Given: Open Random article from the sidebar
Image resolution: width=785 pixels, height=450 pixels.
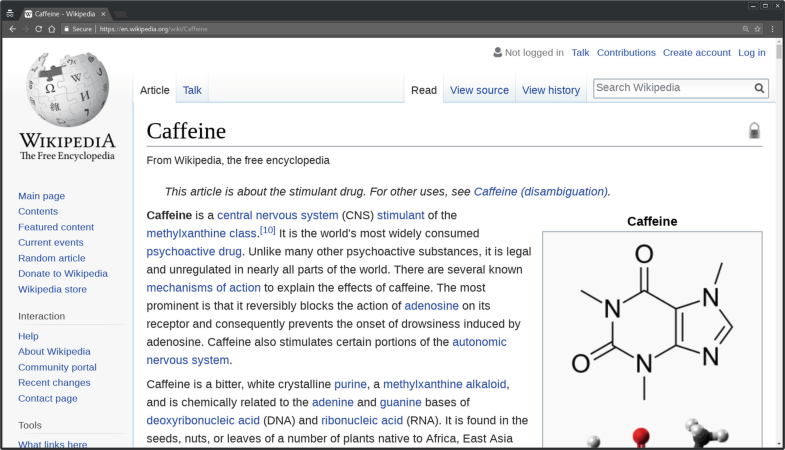Looking at the screenshot, I should 51,258.
